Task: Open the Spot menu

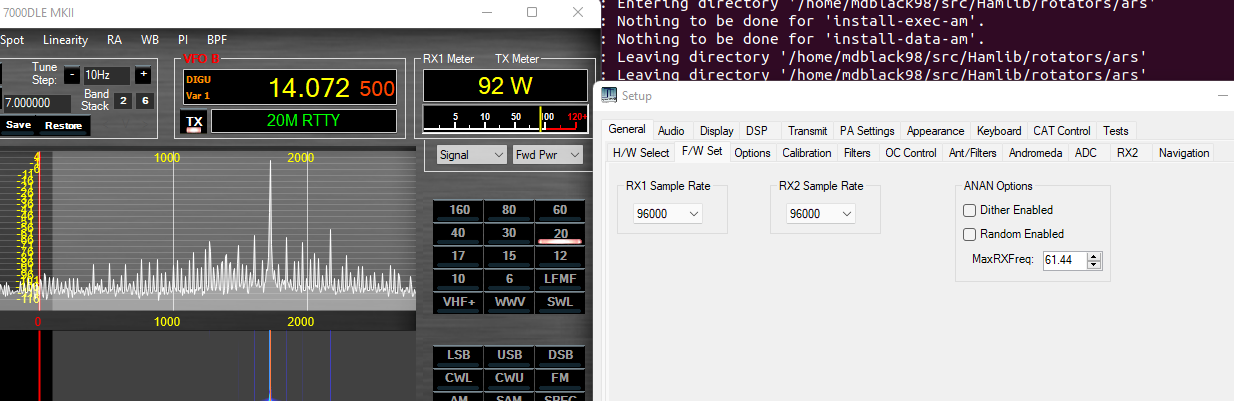Action: click(x=12, y=40)
